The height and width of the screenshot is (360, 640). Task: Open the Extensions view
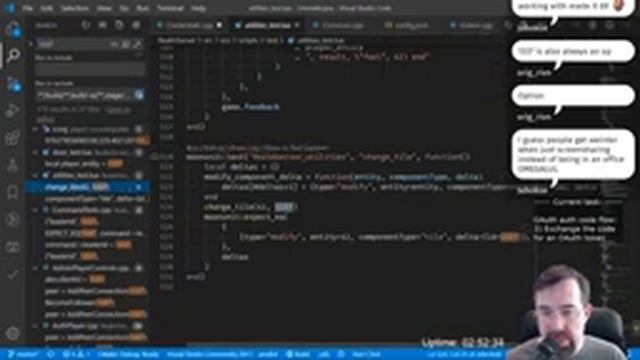[x=13, y=138]
